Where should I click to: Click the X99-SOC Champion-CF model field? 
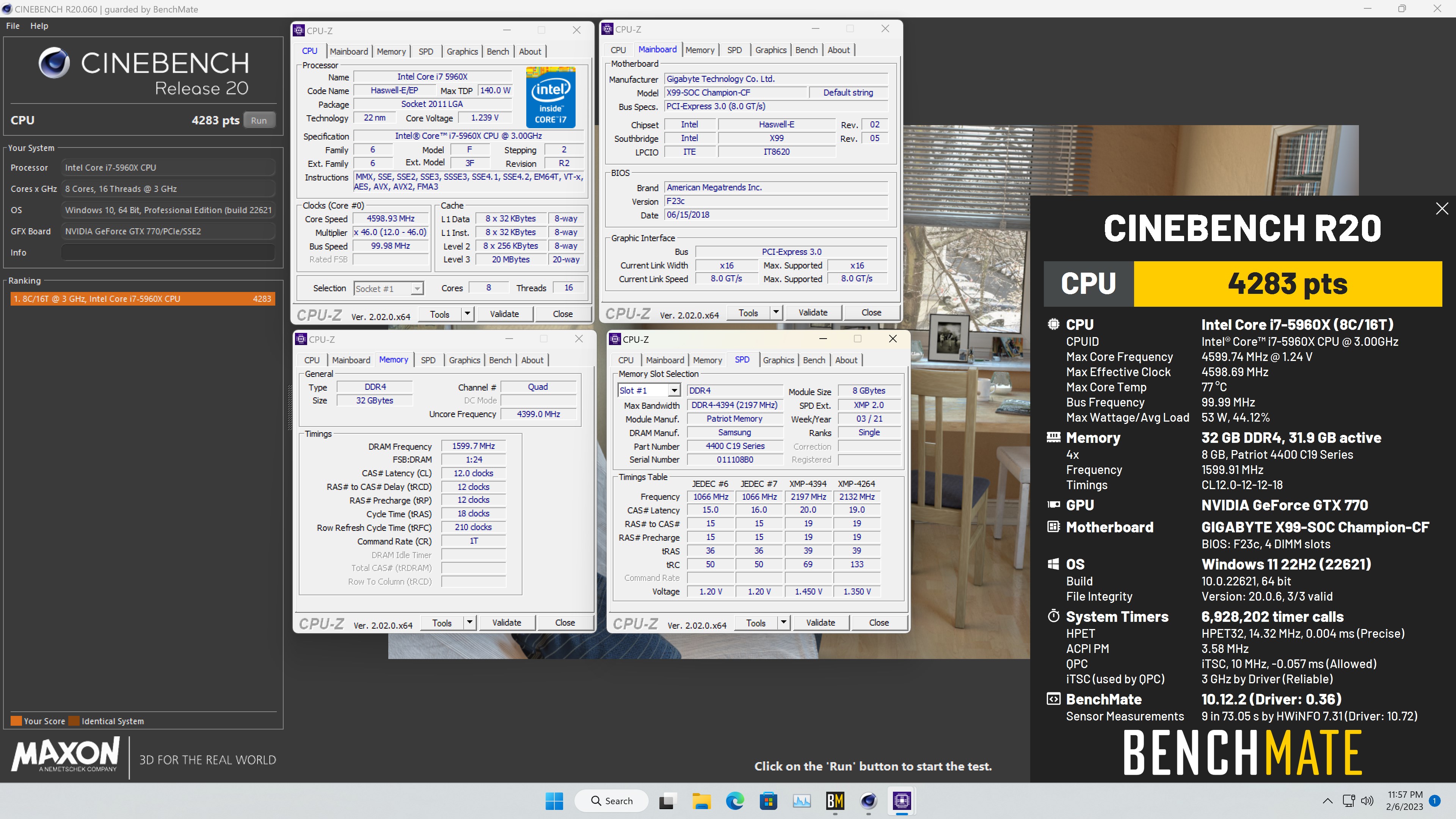[735, 93]
